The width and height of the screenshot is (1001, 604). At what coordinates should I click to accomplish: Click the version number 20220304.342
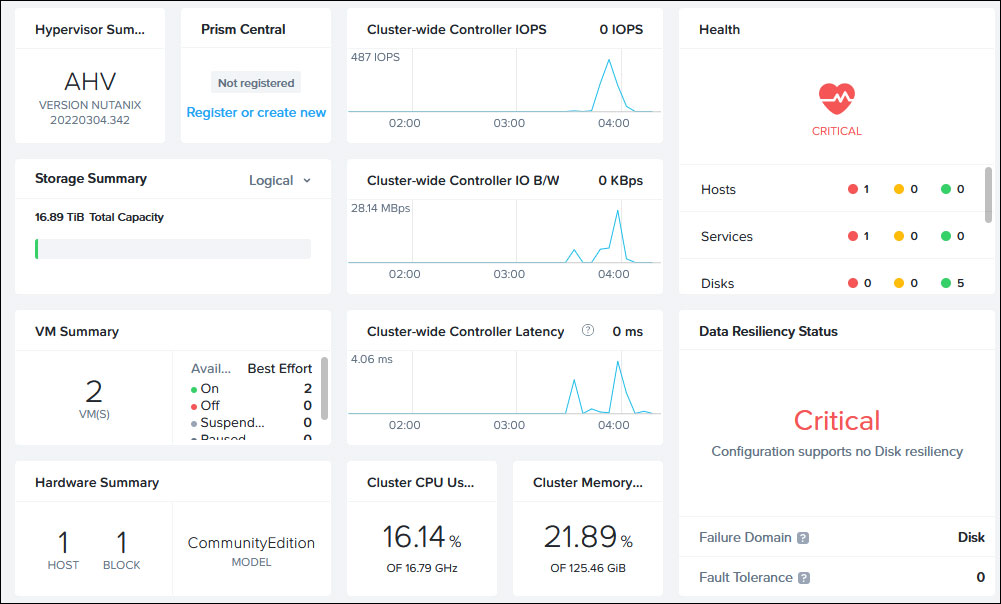click(x=90, y=120)
